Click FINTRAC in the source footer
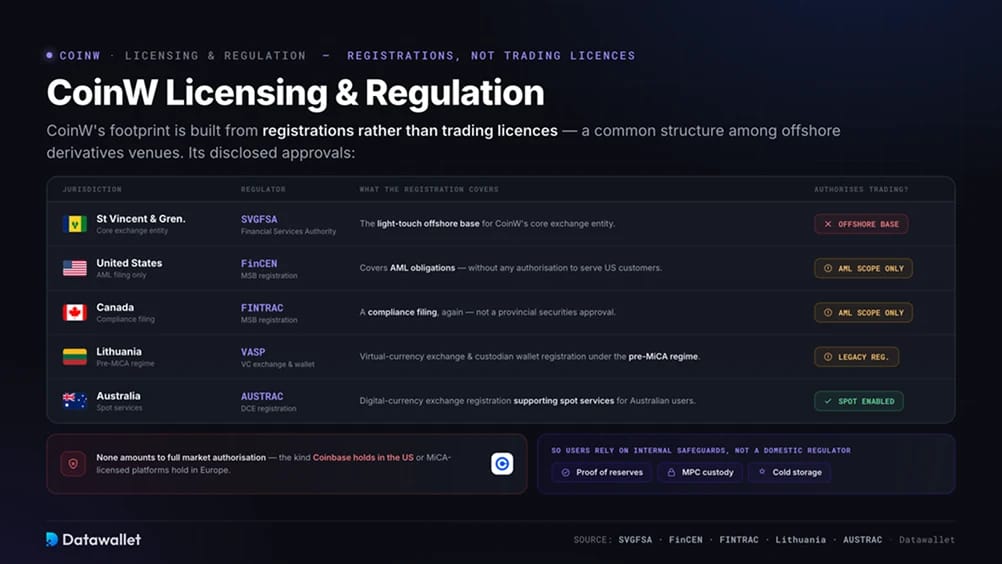This screenshot has width=1002, height=564. coord(739,540)
